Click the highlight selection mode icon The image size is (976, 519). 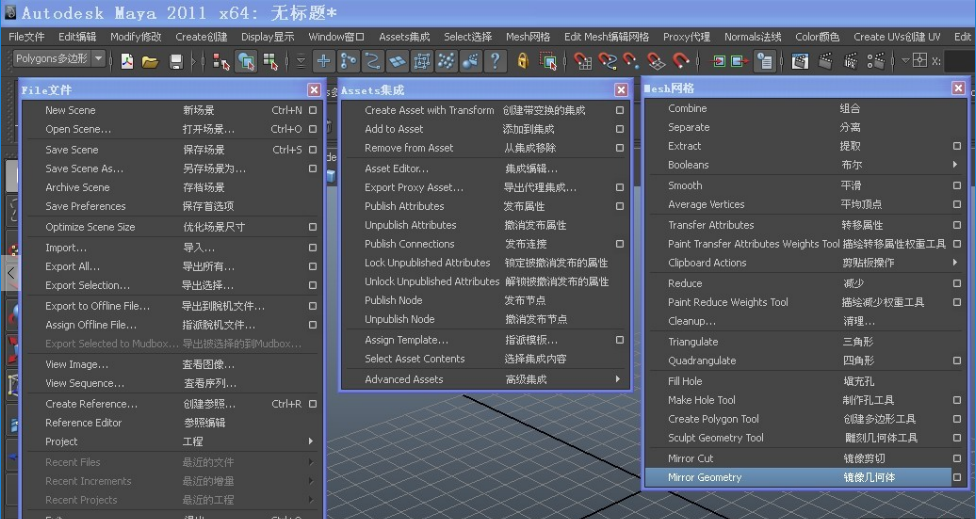pos(548,61)
